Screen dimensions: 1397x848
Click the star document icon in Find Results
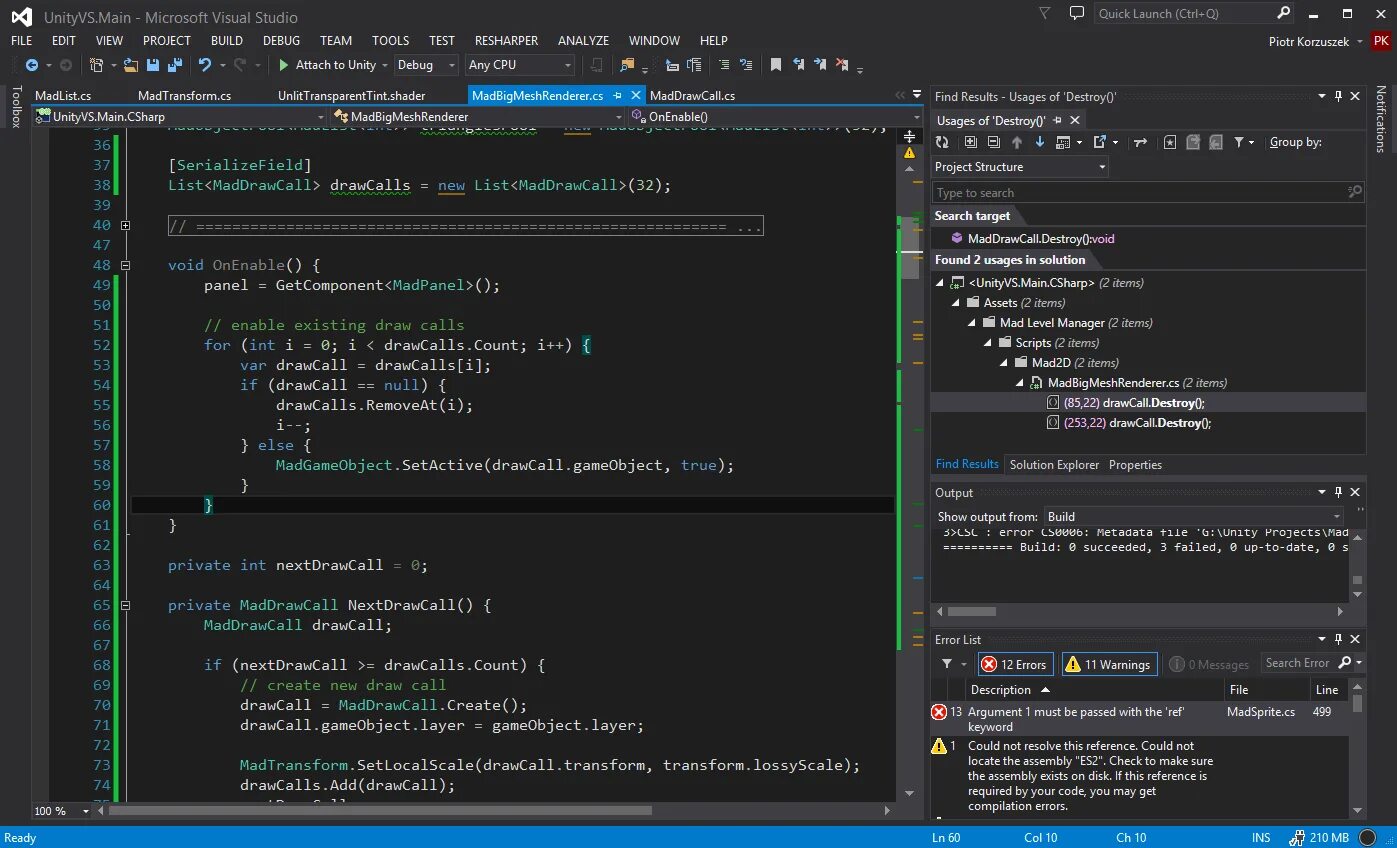(x=1170, y=142)
